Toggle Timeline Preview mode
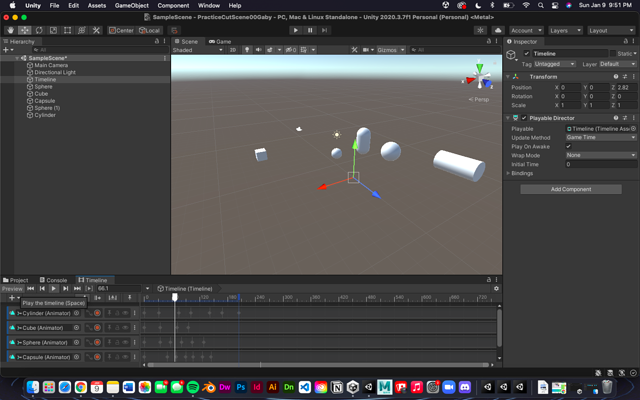Viewport: 640px width, 400px height. pos(12,289)
